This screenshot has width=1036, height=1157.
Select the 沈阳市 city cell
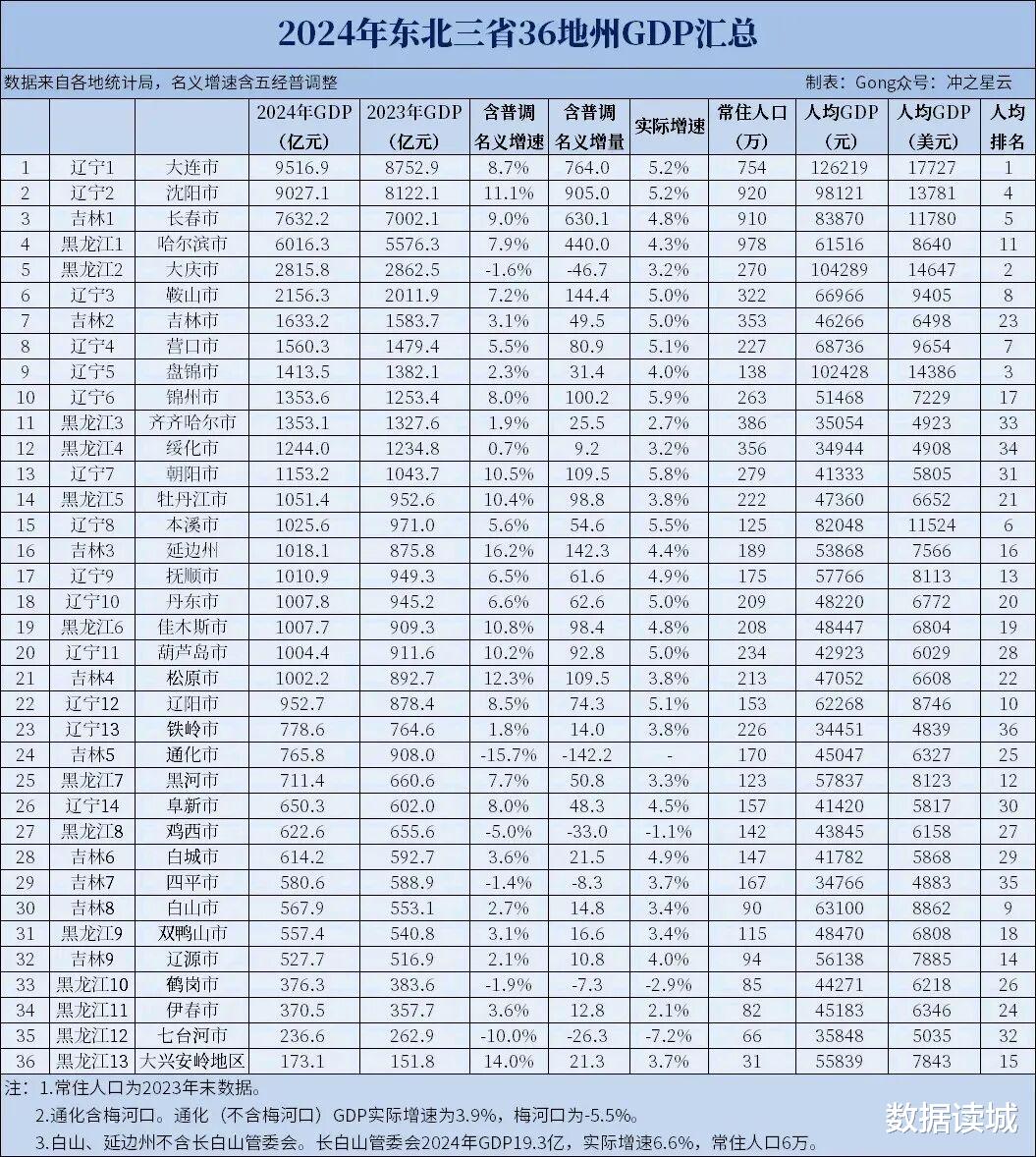(191, 193)
